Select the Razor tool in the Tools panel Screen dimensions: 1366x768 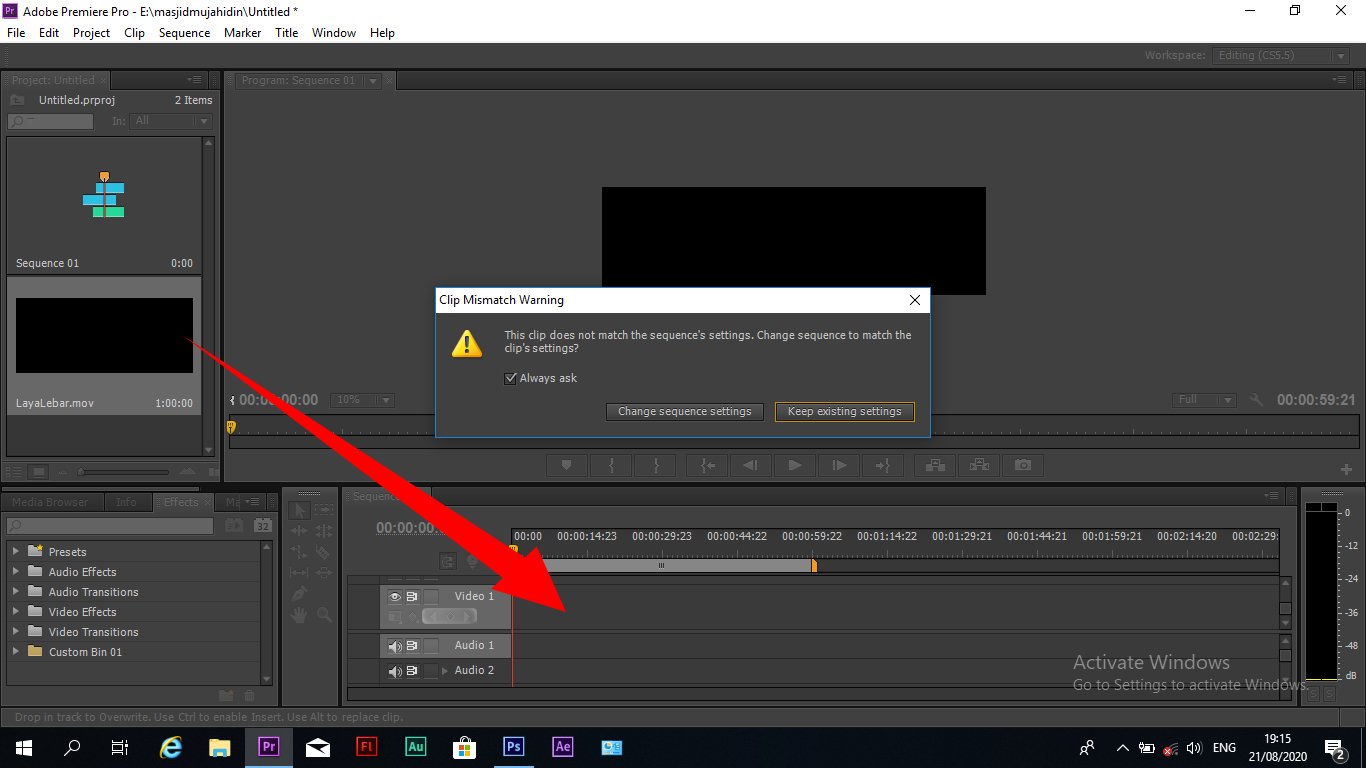coord(323,552)
